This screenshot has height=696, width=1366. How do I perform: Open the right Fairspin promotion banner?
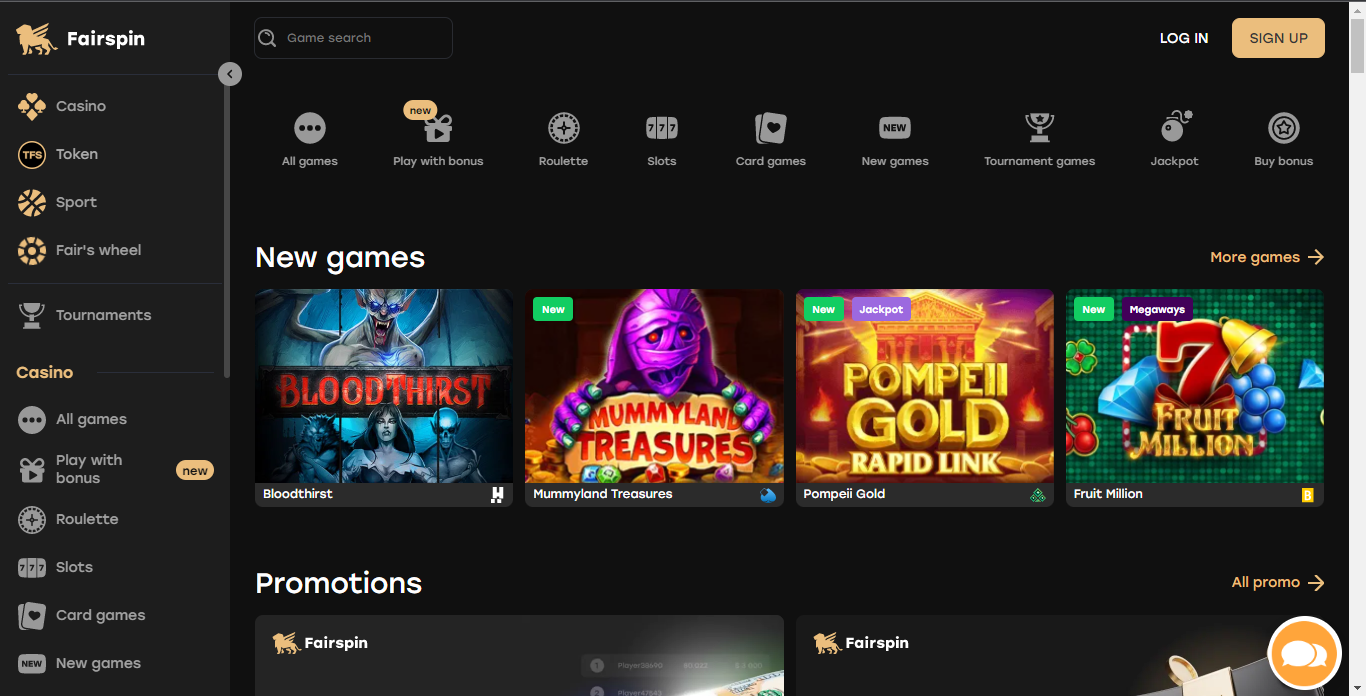pyautogui.click(x=1060, y=655)
